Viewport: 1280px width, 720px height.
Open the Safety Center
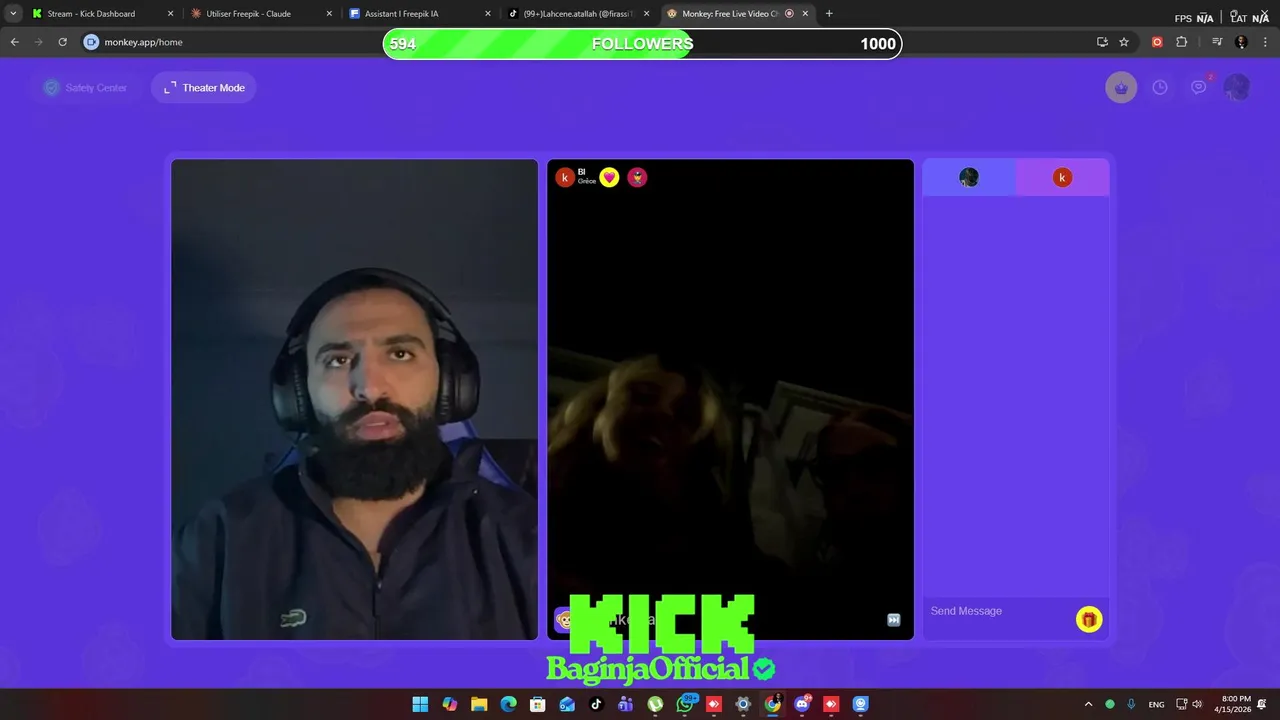(85, 88)
